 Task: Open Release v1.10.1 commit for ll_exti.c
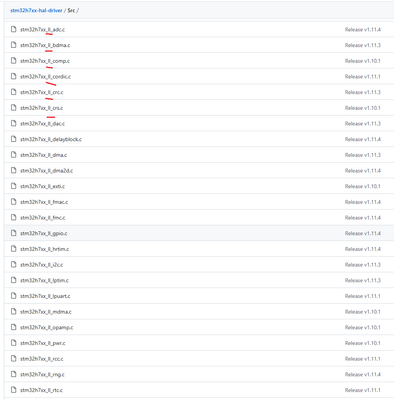tap(363, 186)
